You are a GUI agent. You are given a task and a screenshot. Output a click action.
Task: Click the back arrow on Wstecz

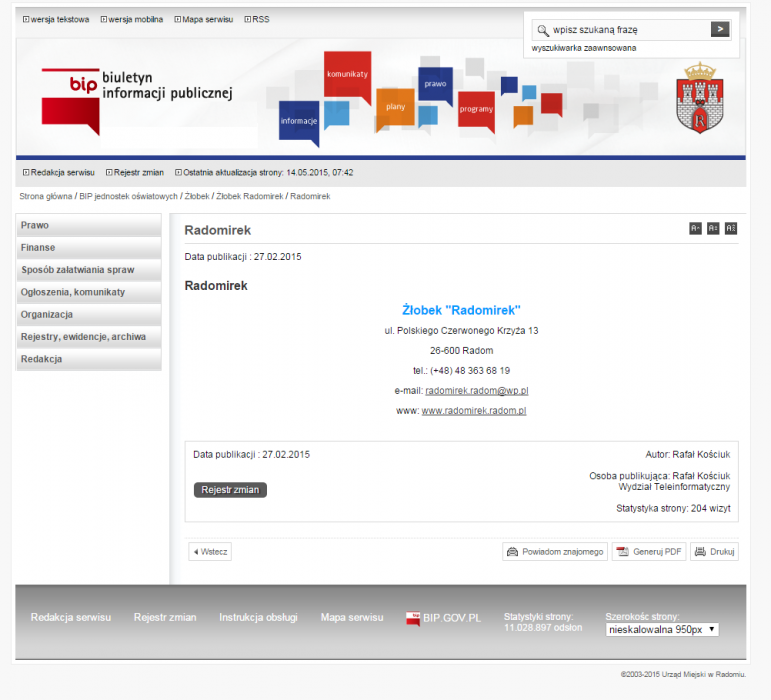(196, 552)
